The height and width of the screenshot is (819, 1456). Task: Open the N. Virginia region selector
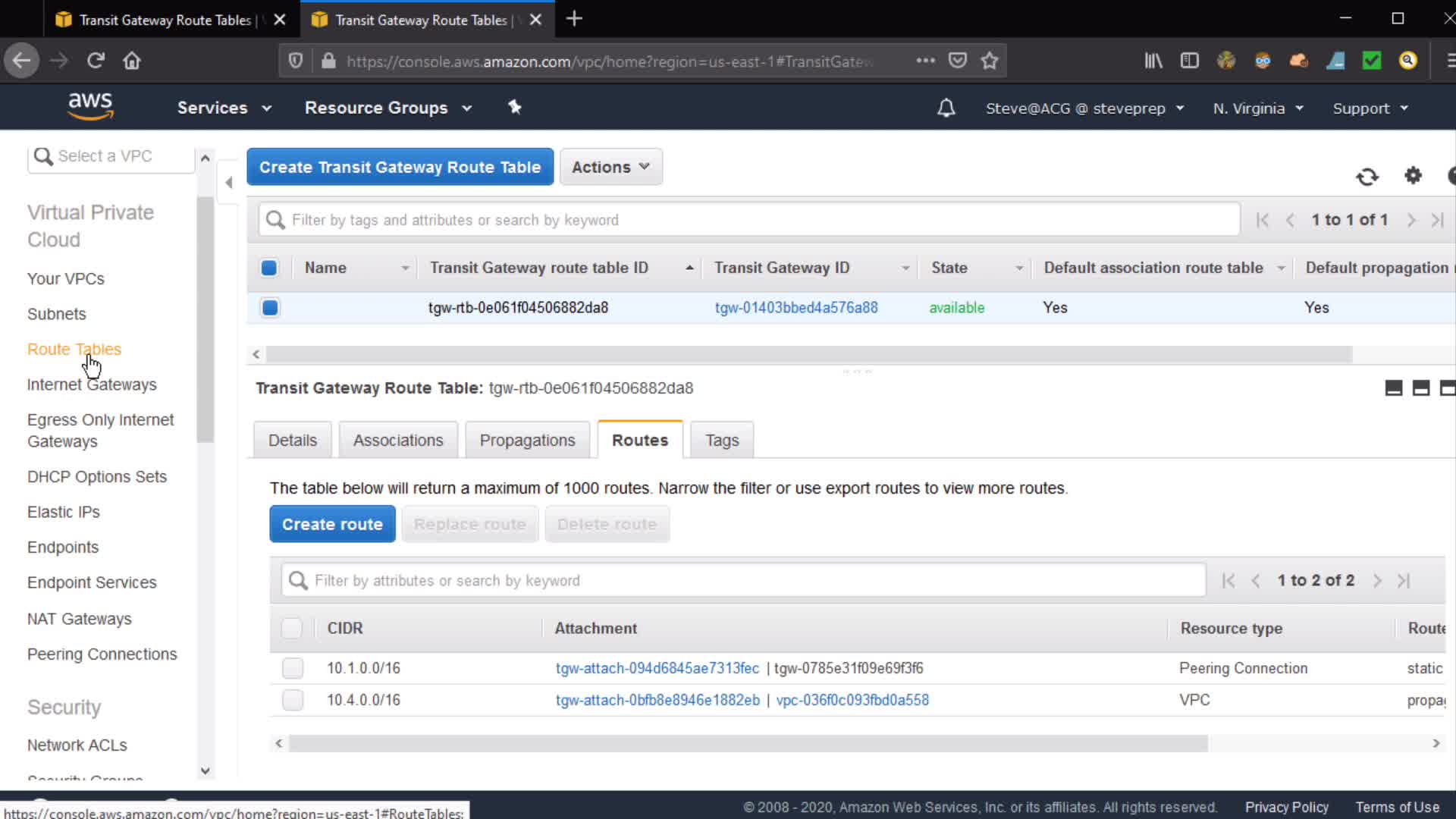pos(1257,108)
